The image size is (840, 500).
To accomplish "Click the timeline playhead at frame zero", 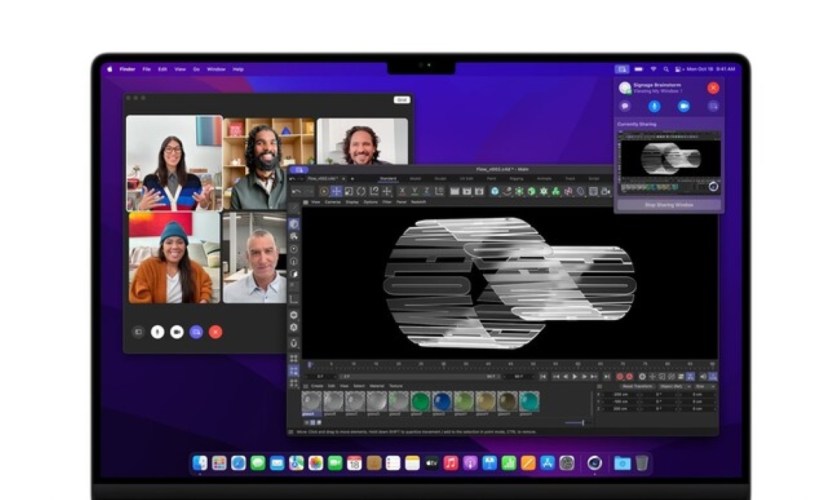I will coord(309,364).
